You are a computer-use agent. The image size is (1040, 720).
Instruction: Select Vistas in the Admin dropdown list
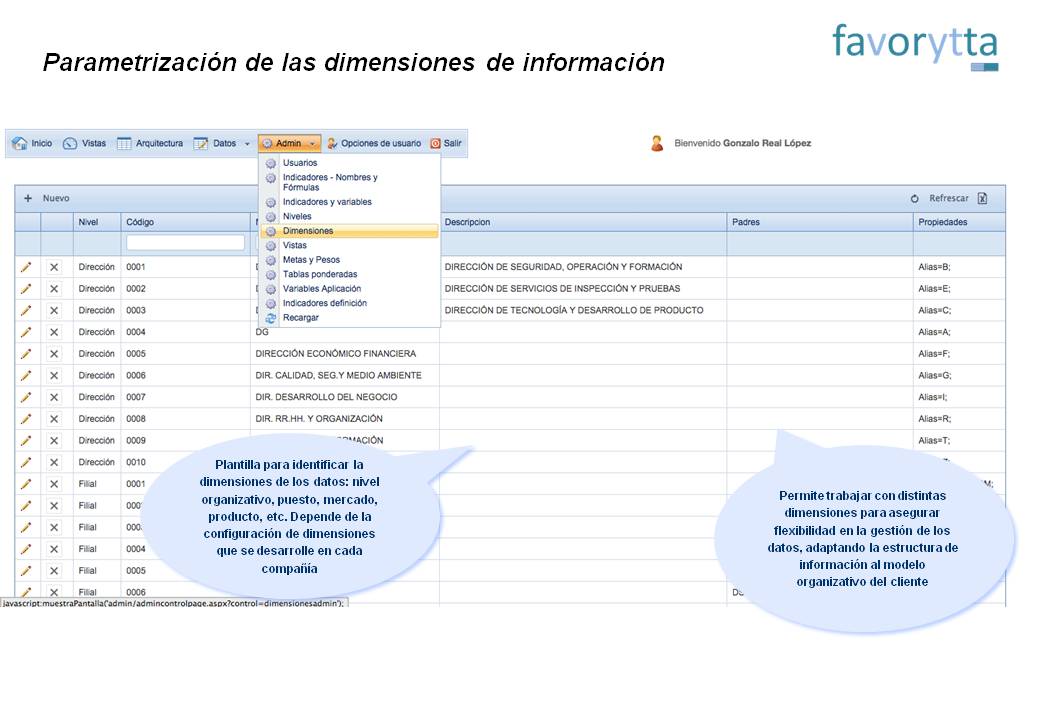tap(294, 245)
